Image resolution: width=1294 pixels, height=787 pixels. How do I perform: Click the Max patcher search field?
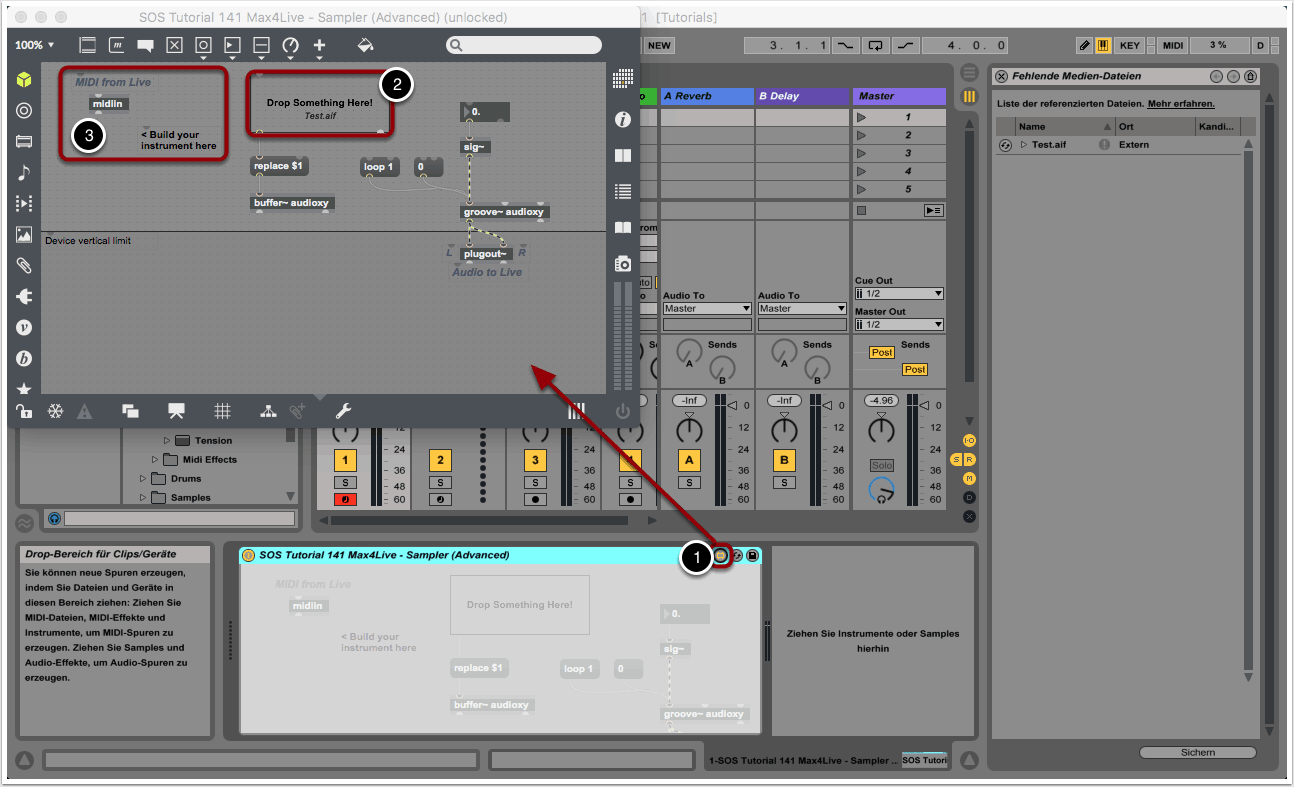525,45
